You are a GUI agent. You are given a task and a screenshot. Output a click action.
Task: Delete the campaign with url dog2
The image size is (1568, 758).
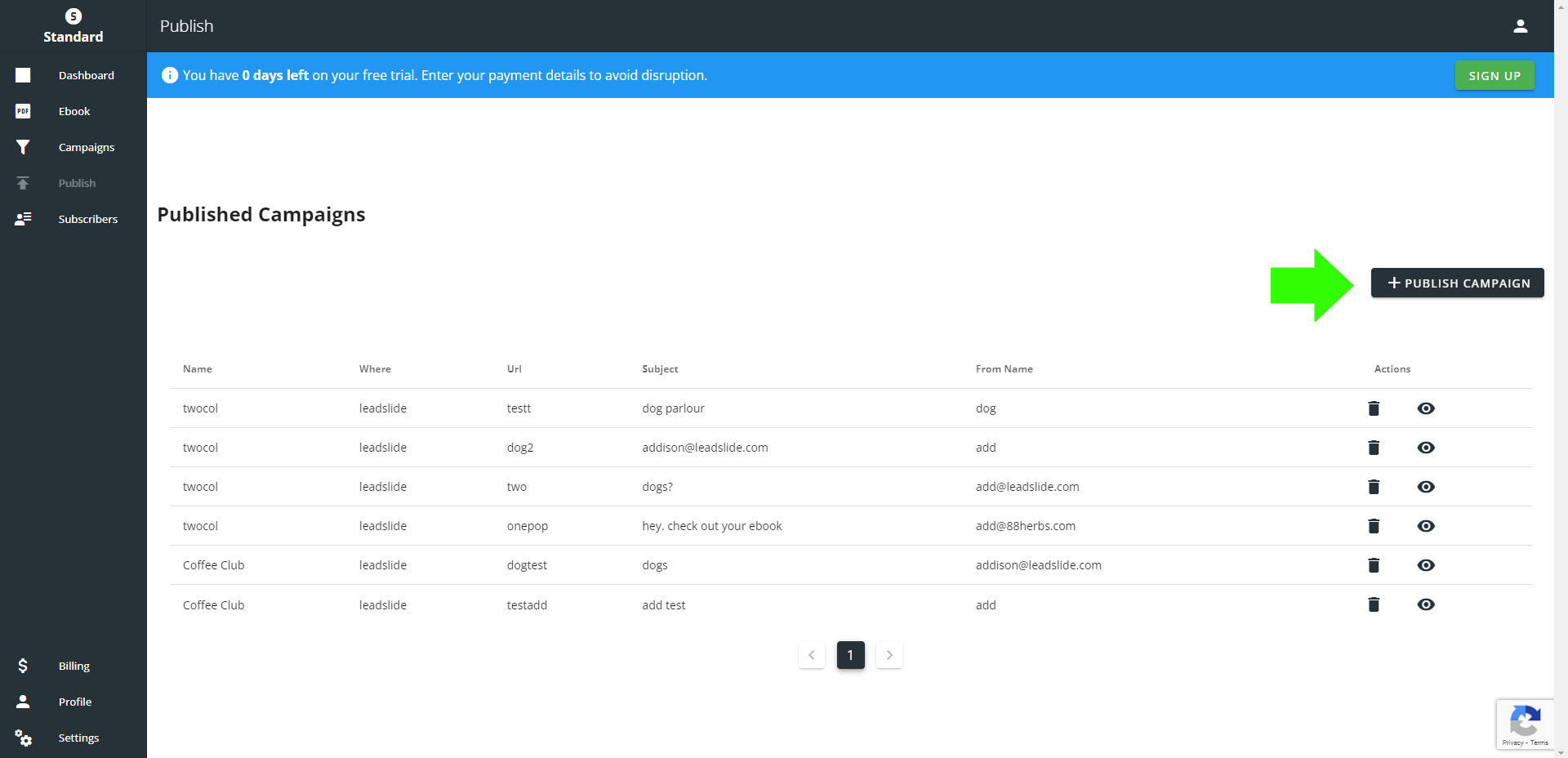pyautogui.click(x=1374, y=448)
